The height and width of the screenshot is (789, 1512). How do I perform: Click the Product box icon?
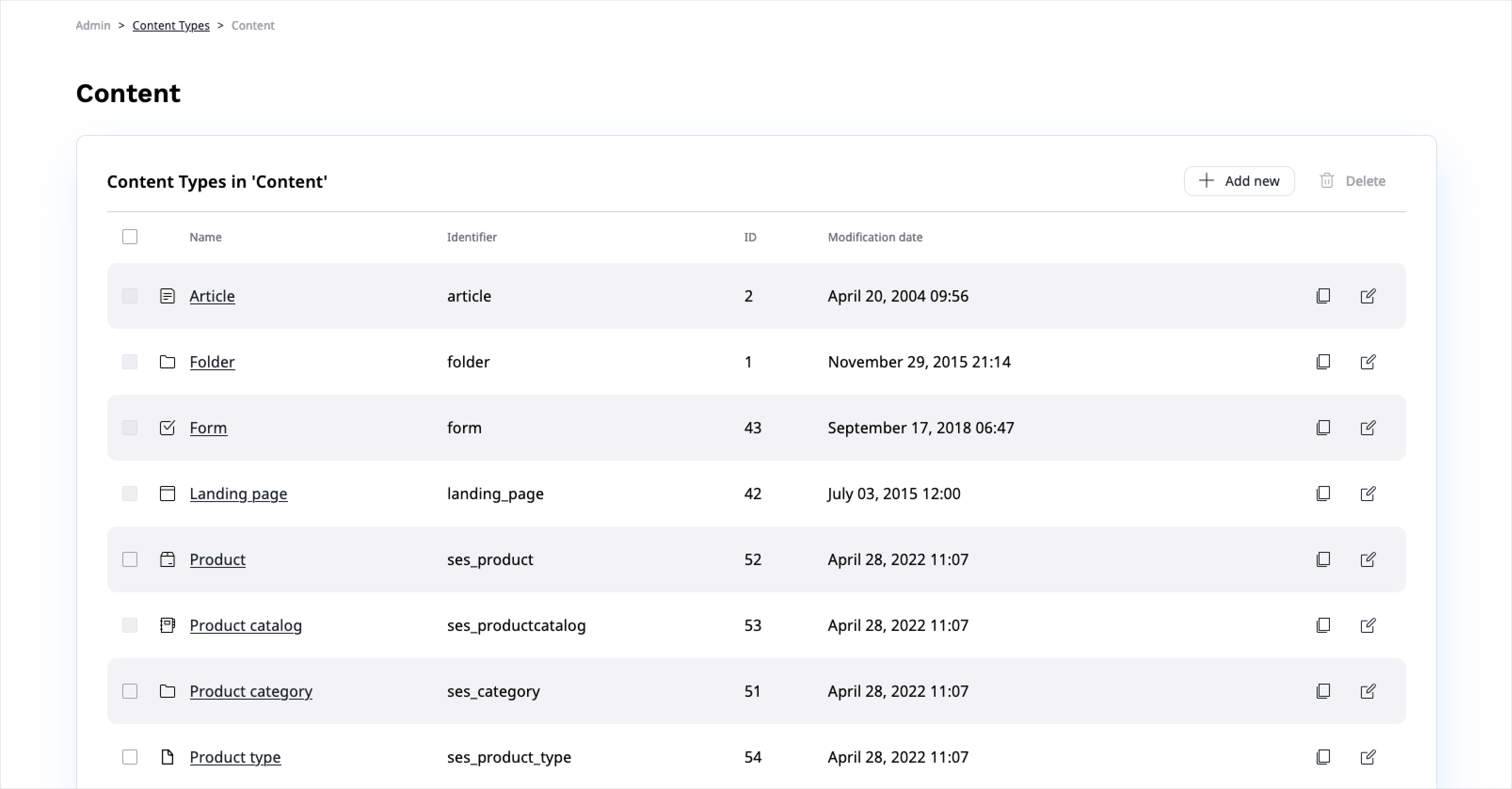point(167,559)
